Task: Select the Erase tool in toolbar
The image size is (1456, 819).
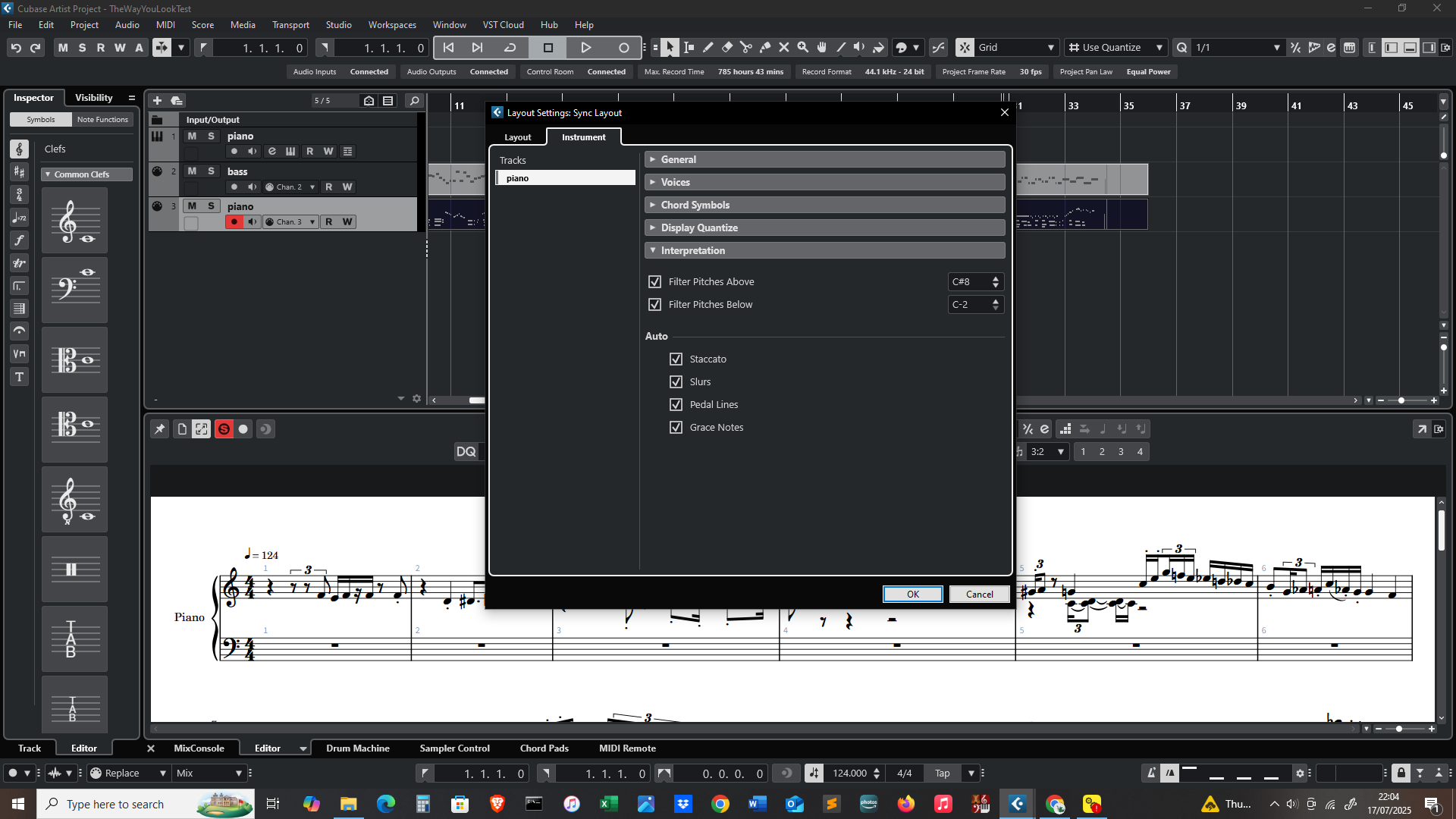Action: tap(726, 47)
